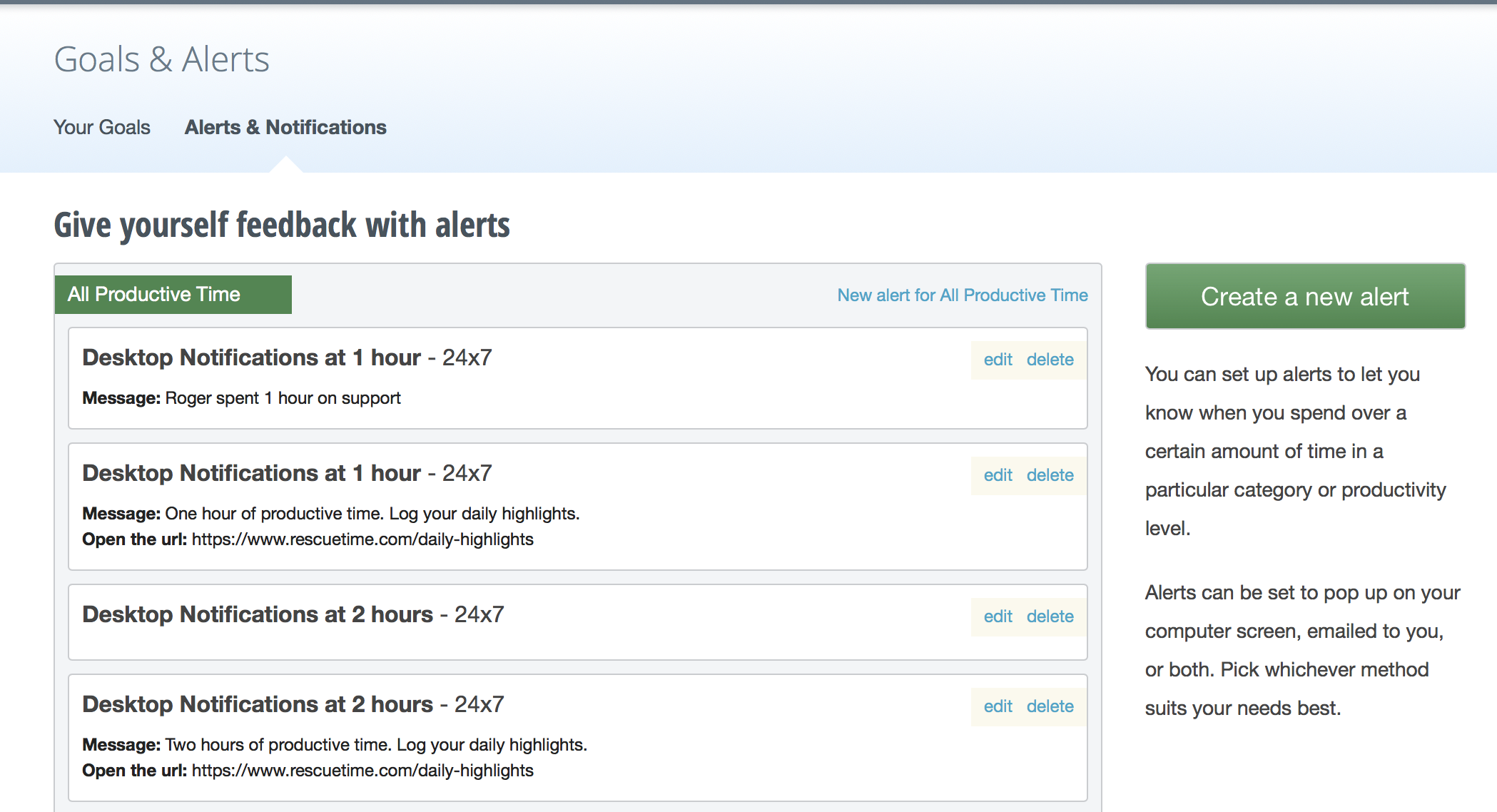Edit the One hour productive time alert

click(x=998, y=475)
